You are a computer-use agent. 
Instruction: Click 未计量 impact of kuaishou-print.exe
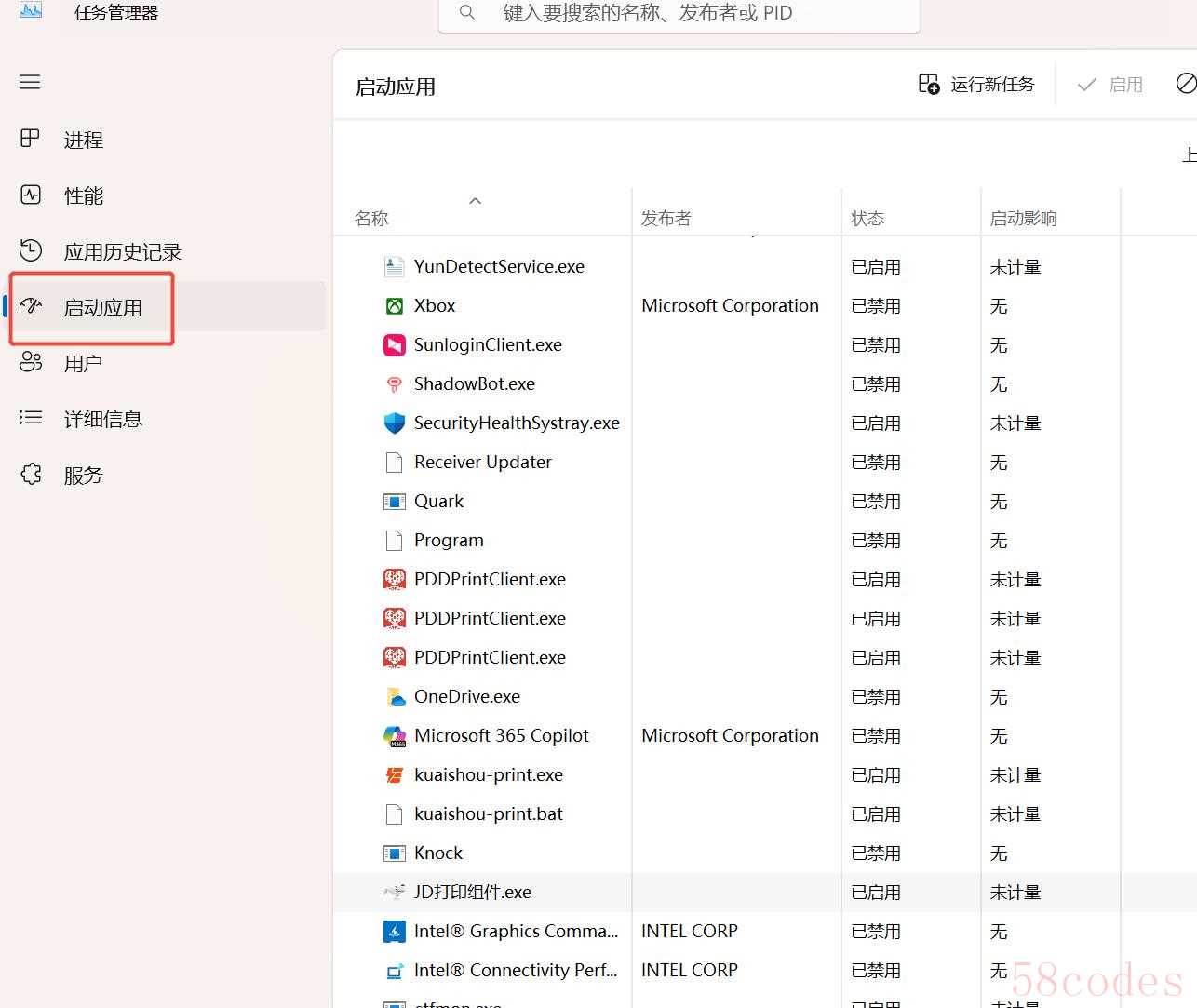click(x=1015, y=774)
